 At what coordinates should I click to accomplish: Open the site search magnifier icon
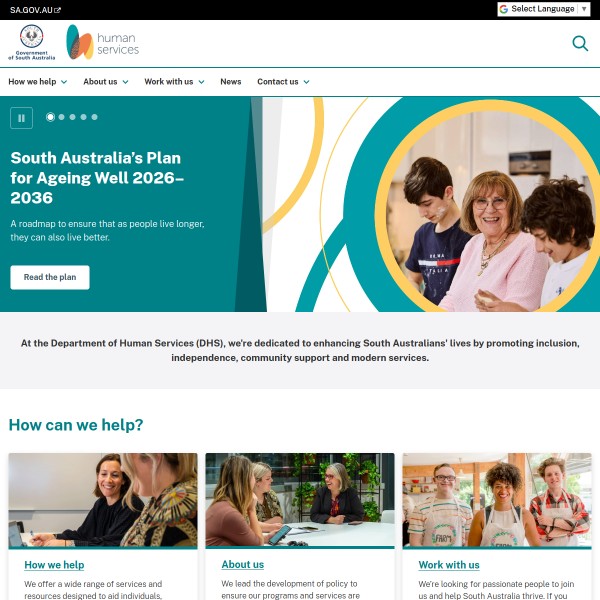coord(580,43)
